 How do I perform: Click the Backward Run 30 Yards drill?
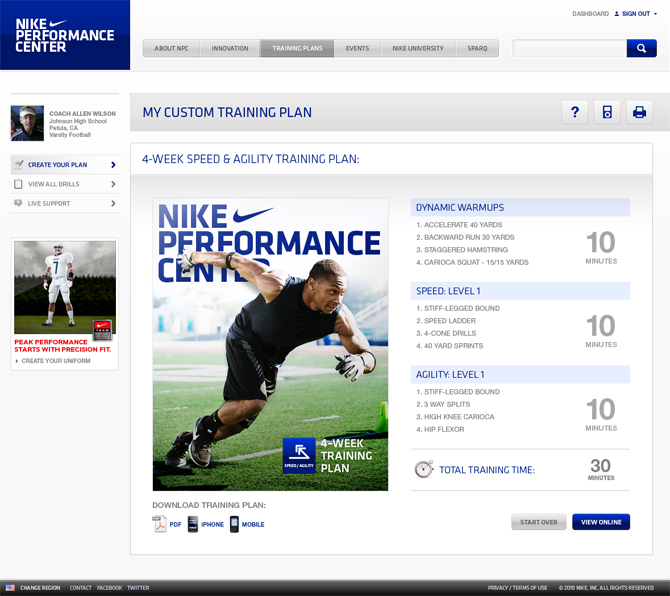point(465,237)
